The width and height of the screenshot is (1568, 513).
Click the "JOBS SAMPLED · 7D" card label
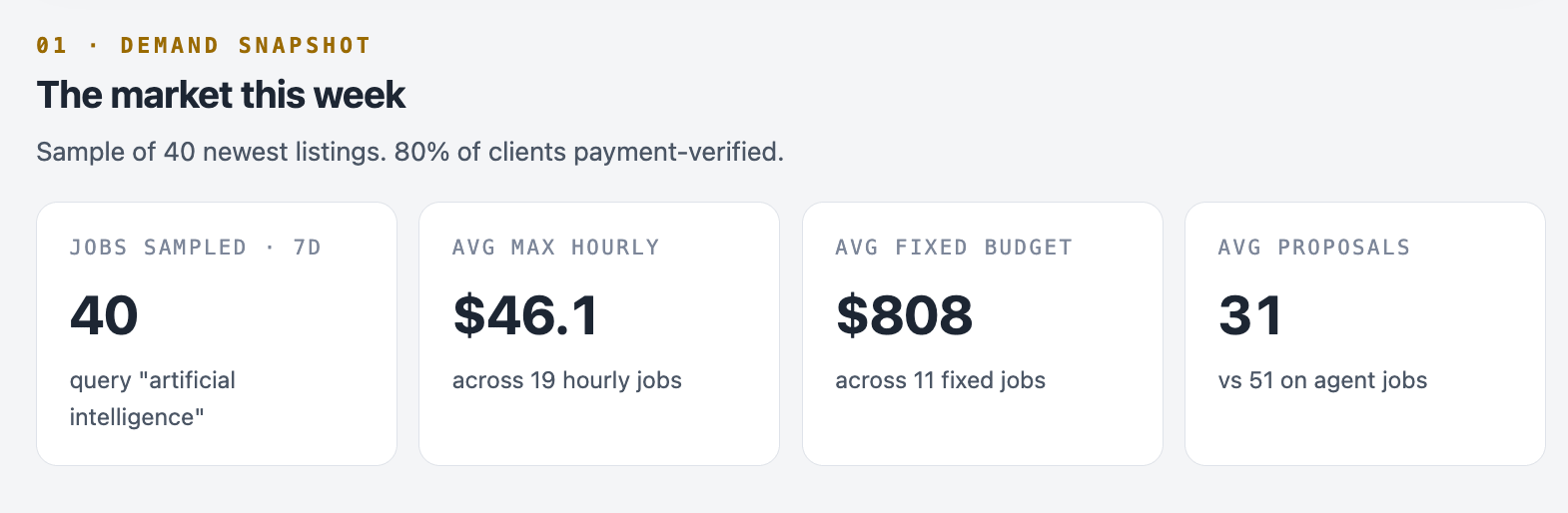click(196, 248)
